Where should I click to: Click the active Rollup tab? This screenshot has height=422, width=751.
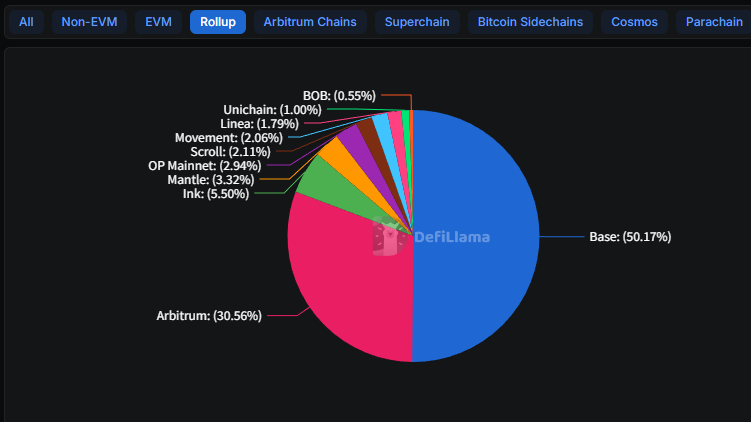point(218,22)
